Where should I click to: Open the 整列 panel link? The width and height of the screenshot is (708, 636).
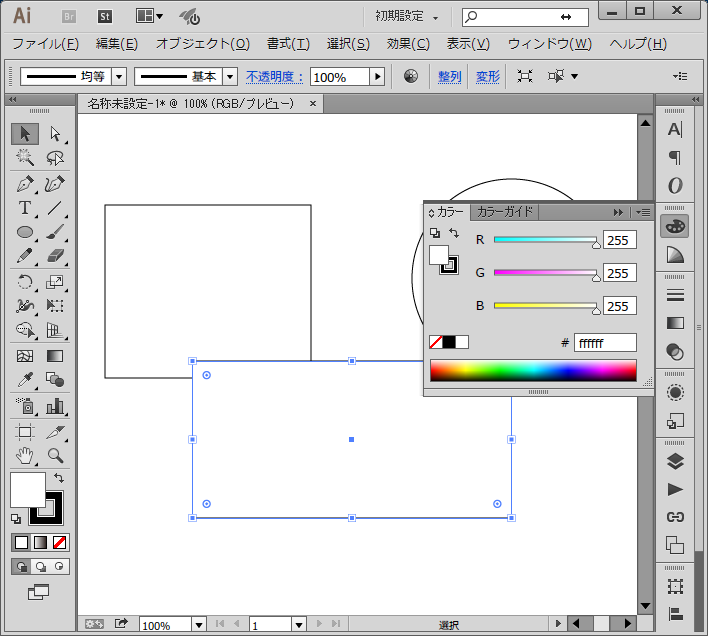point(449,77)
